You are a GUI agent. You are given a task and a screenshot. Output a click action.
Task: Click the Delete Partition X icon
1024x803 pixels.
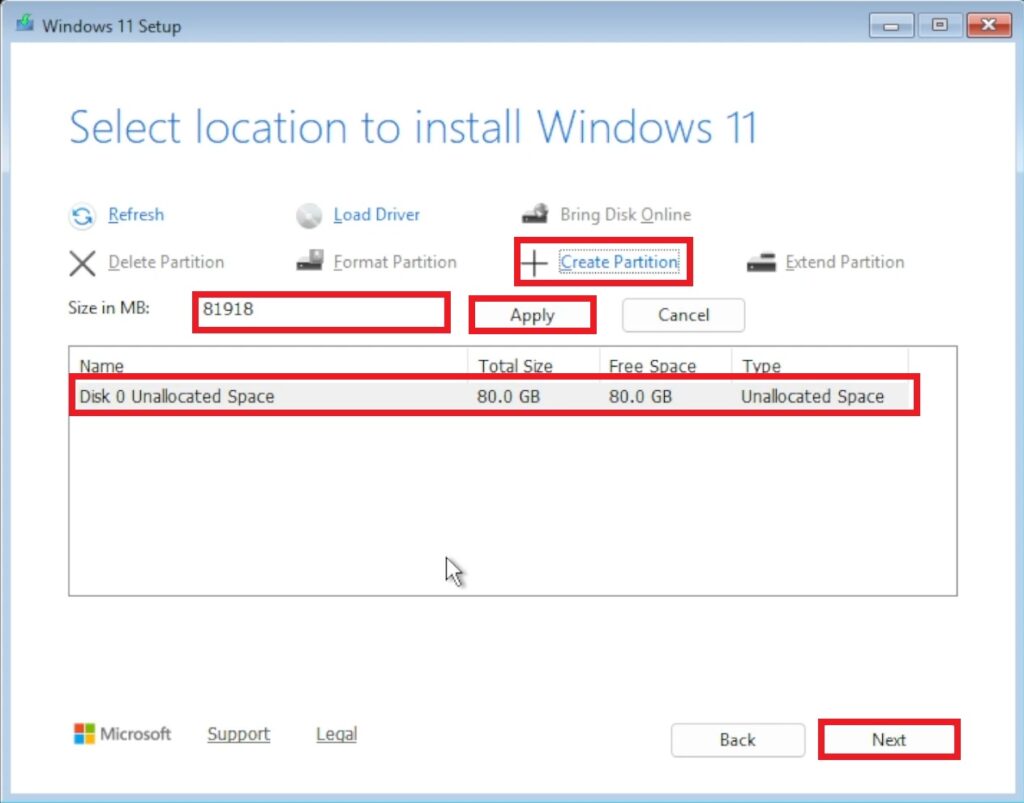click(82, 263)
